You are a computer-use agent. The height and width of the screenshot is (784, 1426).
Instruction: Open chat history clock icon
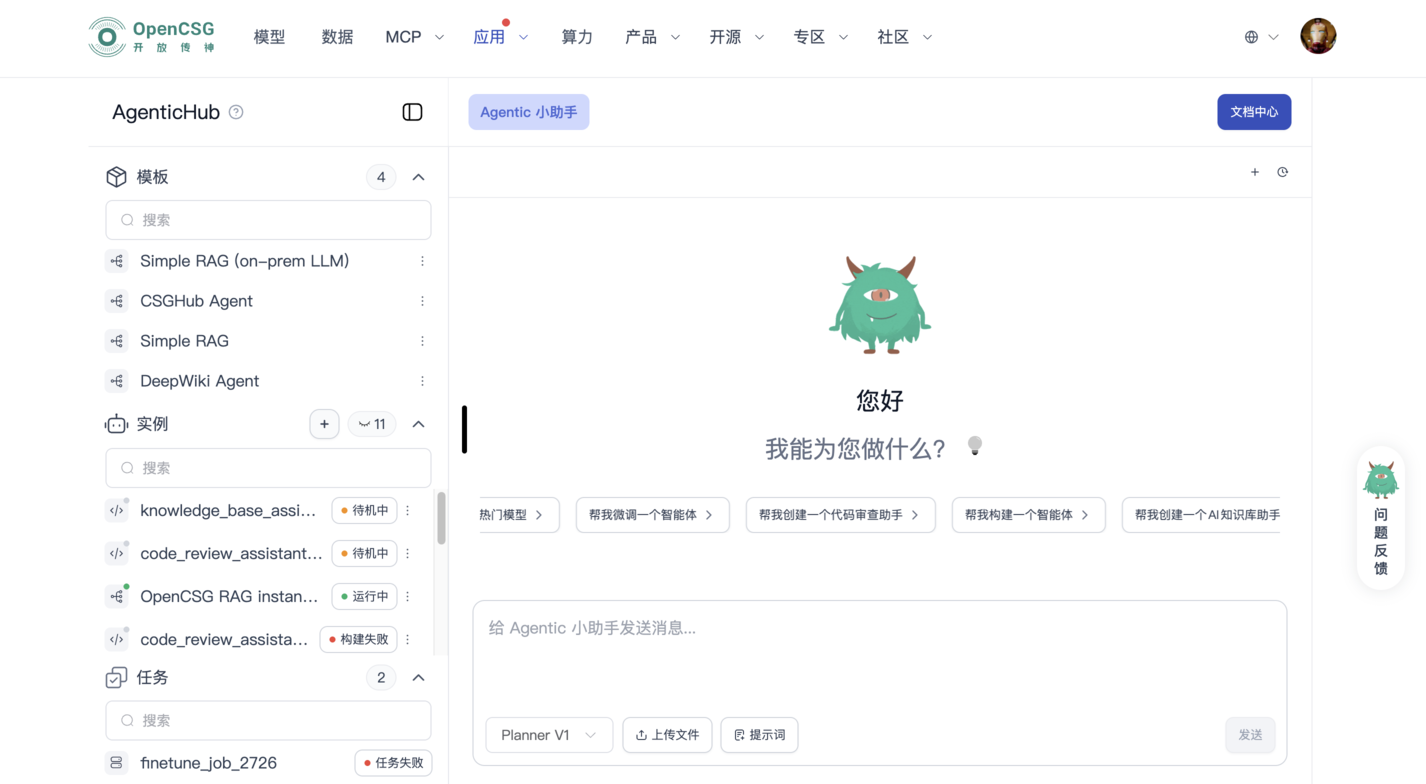click(x=1282, y=172)
